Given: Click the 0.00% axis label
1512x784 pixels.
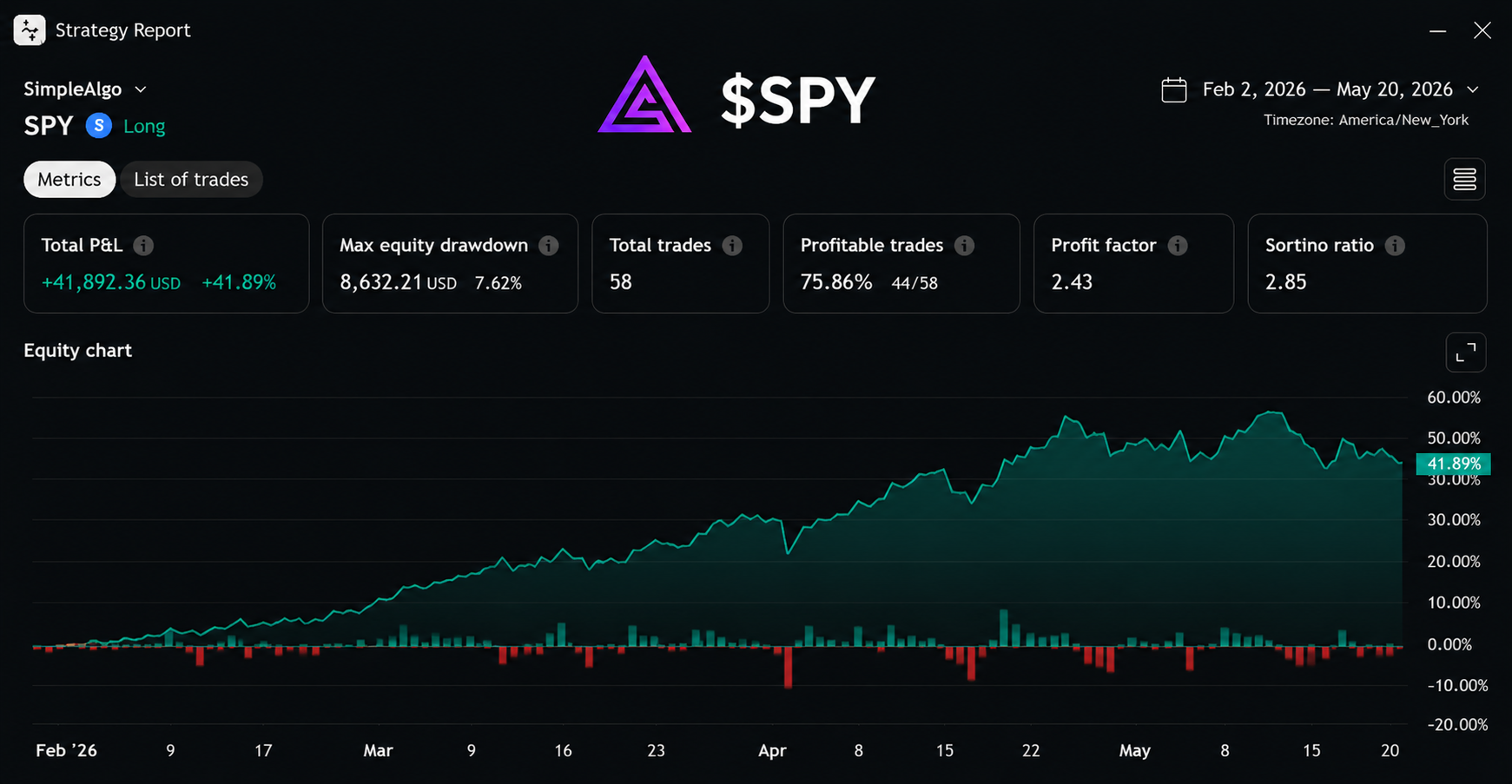Looking at the screenshot, I should pyautogui.click(x=1450, y=644).
